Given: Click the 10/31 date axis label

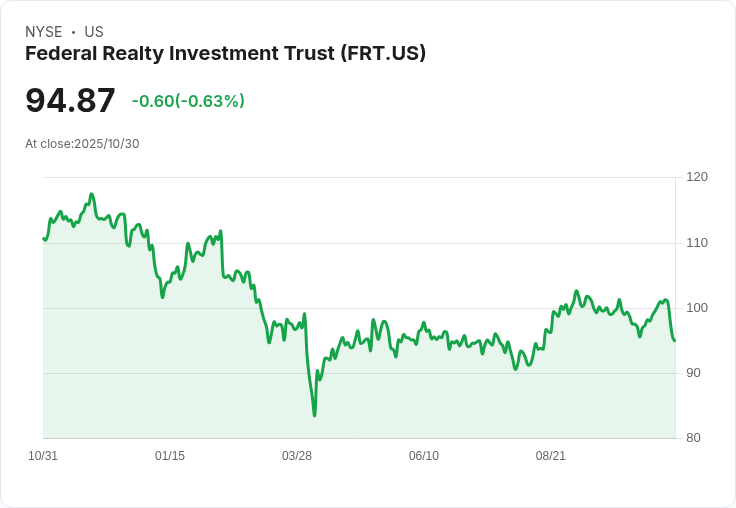Looking at the screenshot, I should click(x=43, y=456).
